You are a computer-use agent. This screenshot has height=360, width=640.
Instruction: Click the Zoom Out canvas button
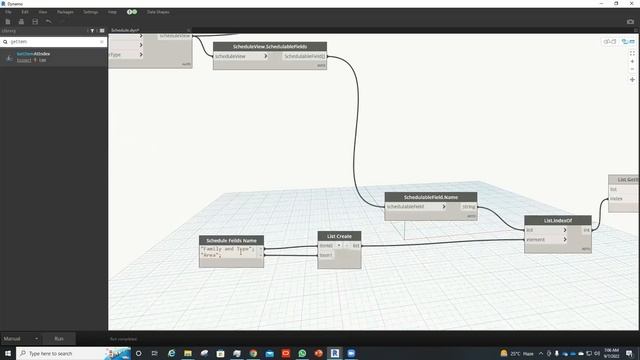(x=632, y=69)
